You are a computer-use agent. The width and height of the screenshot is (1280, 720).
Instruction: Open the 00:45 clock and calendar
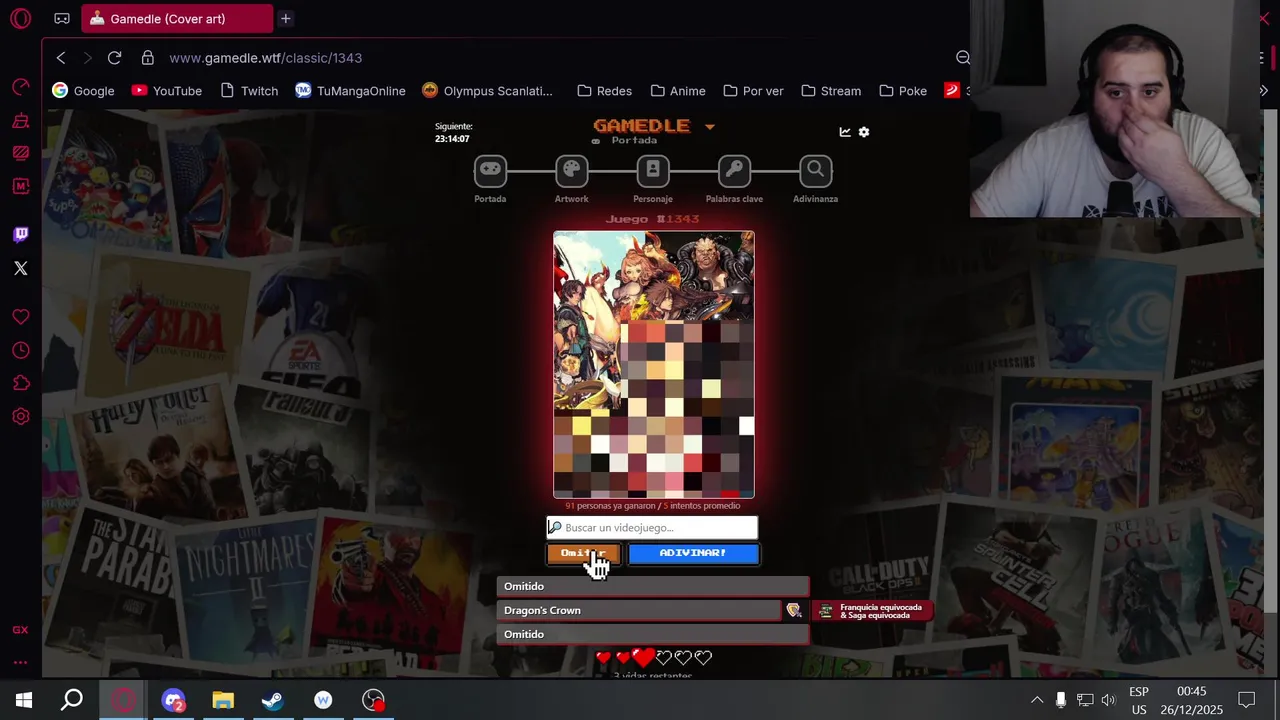point(1191,700)
